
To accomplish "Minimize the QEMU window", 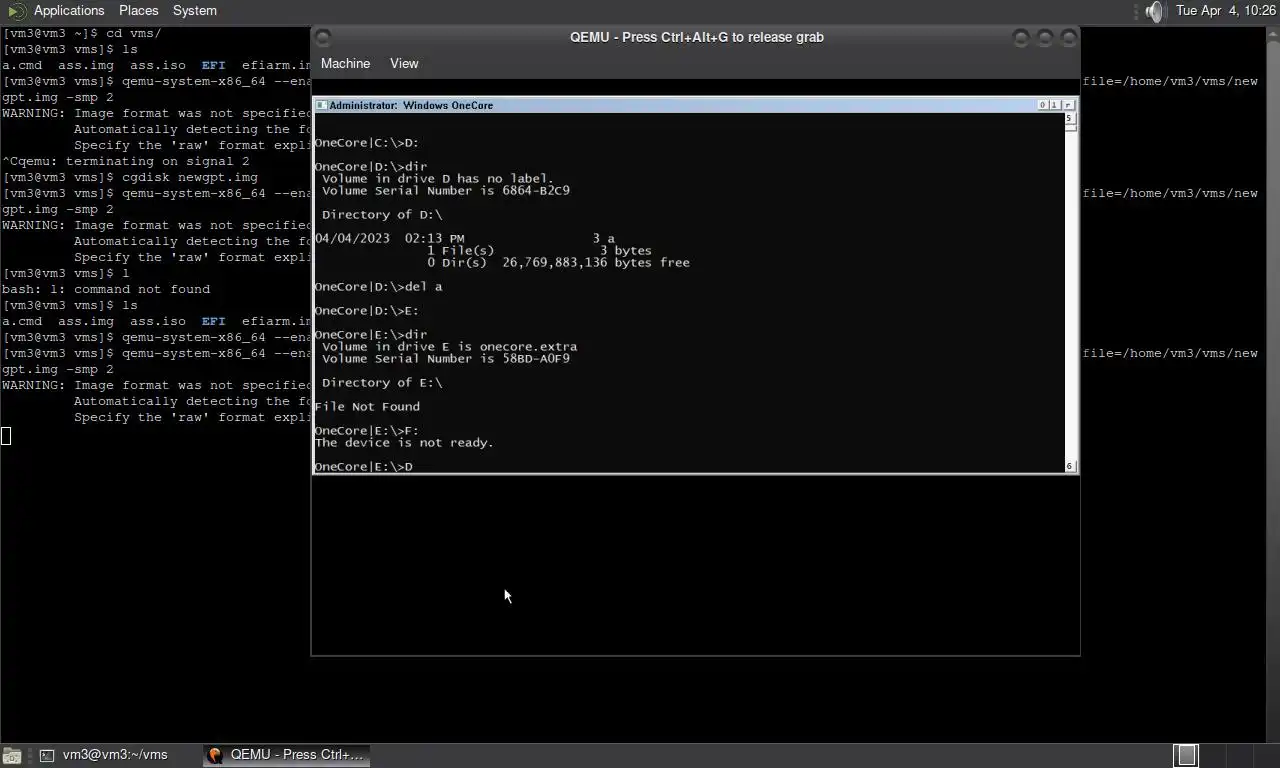I will coord(1021,38).
